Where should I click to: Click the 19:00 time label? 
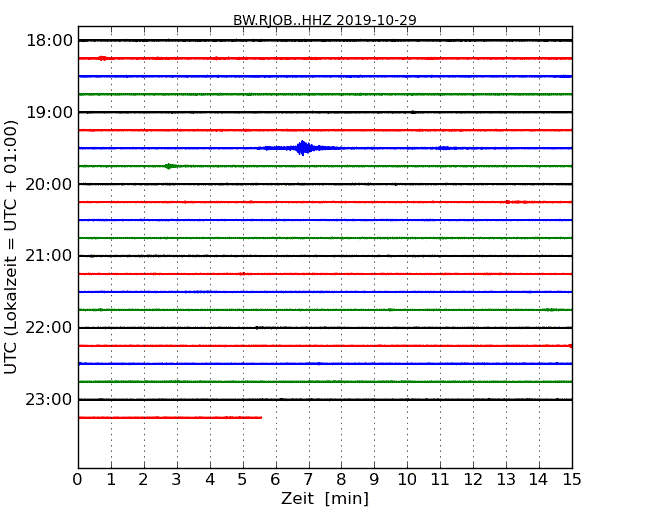(49, 112)
